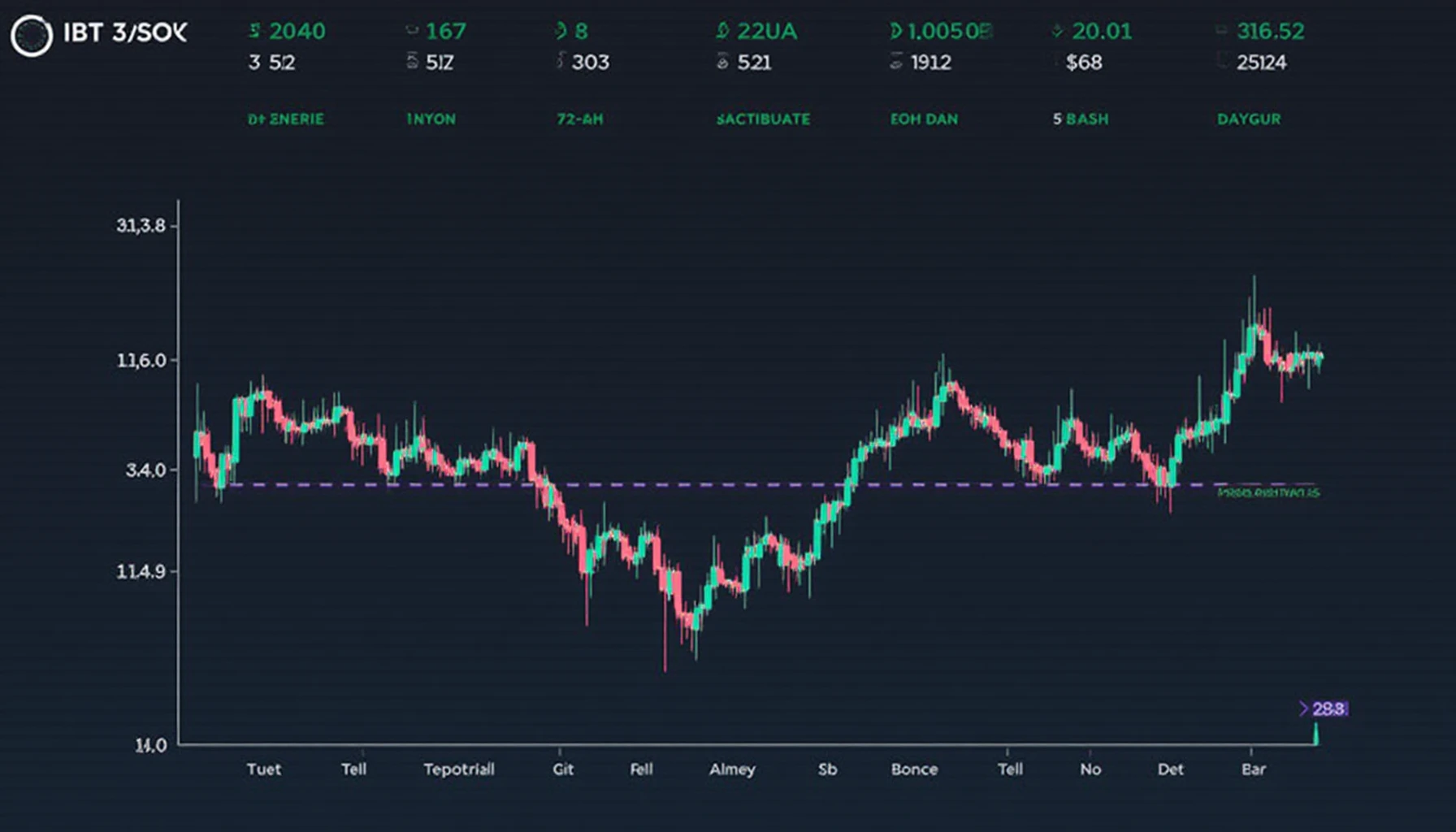Image resolution: width=1456 pixels, height=832 pixels.
Task: Click the Bar label on the time axis
Action: click(1253, 769)
